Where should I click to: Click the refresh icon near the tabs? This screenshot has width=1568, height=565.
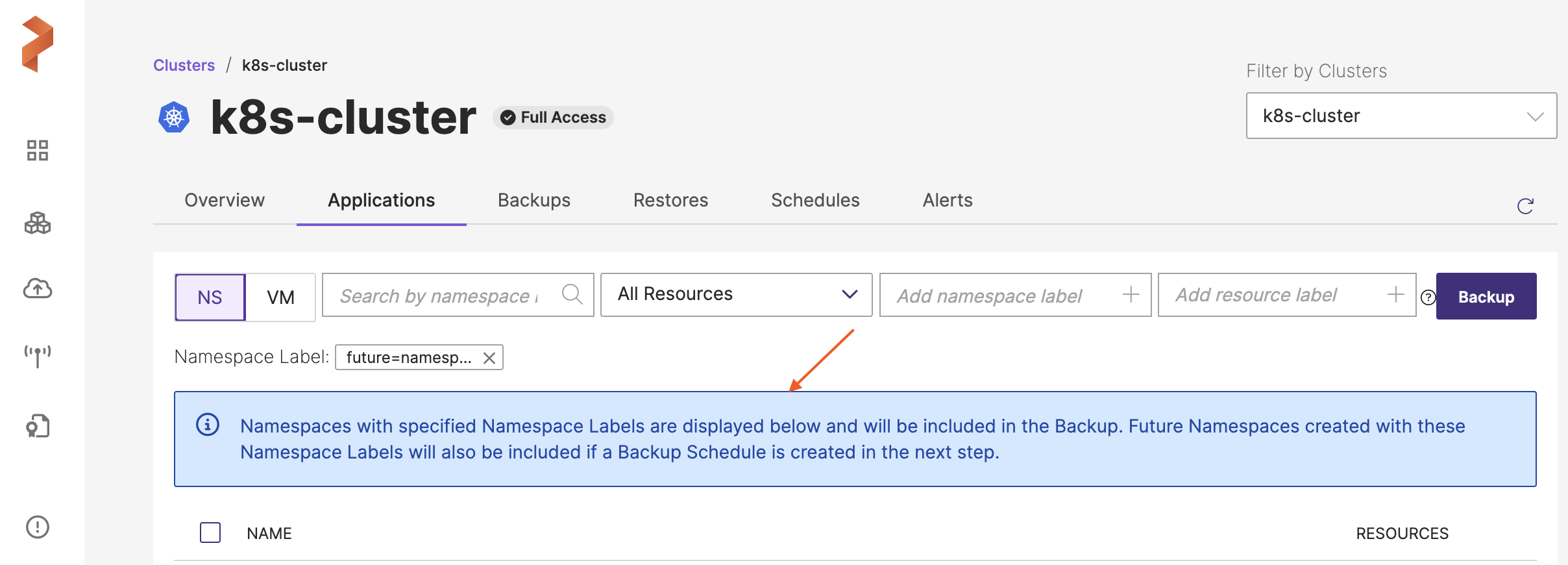click(1525, 207)
